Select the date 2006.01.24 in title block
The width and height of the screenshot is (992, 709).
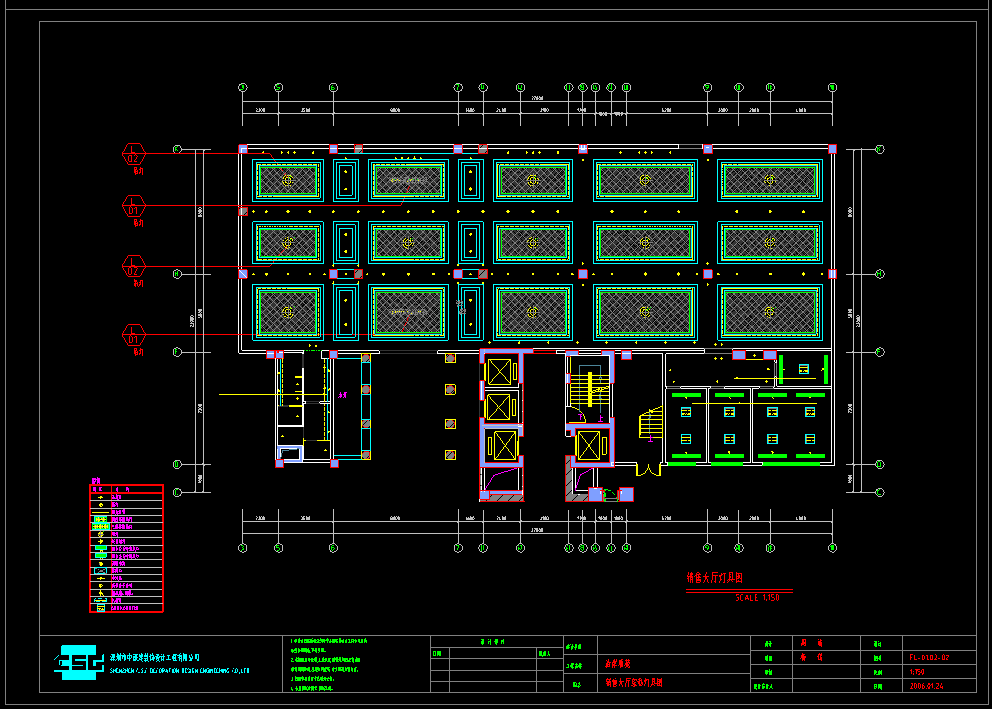coord(928,686)
